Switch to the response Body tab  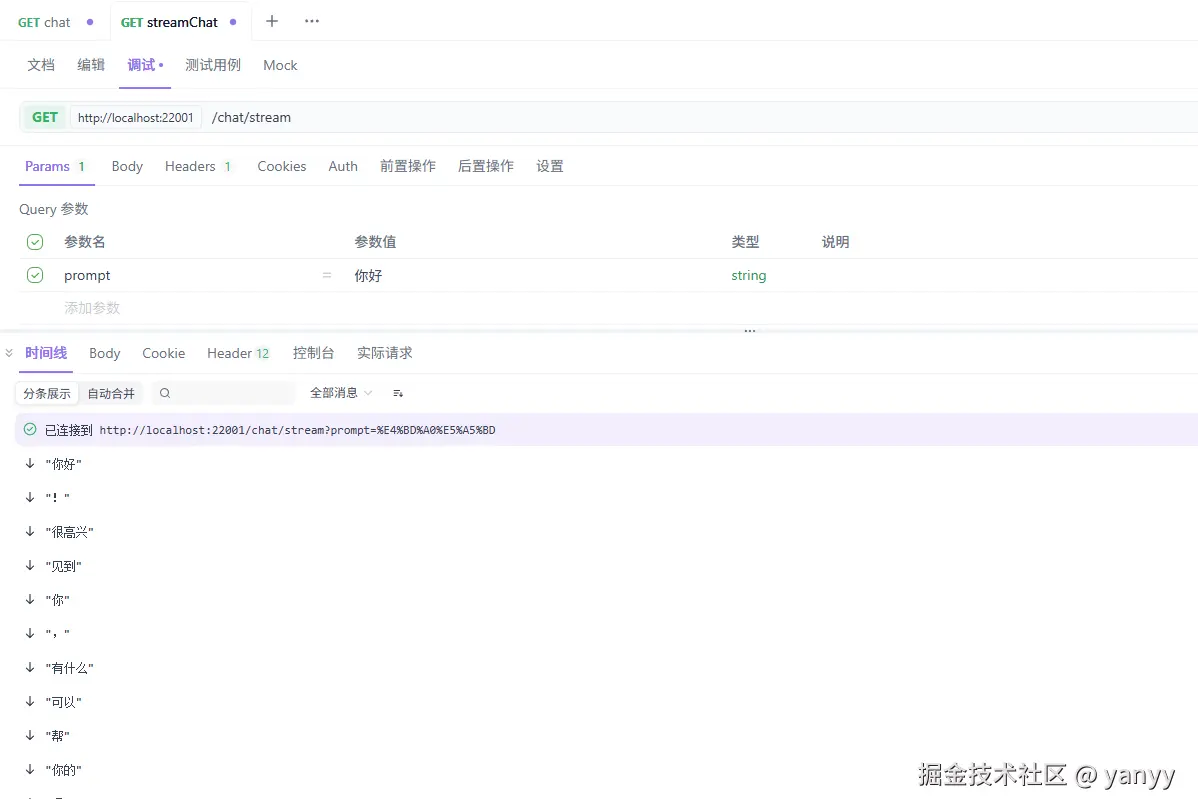click(x=105, y=354)
